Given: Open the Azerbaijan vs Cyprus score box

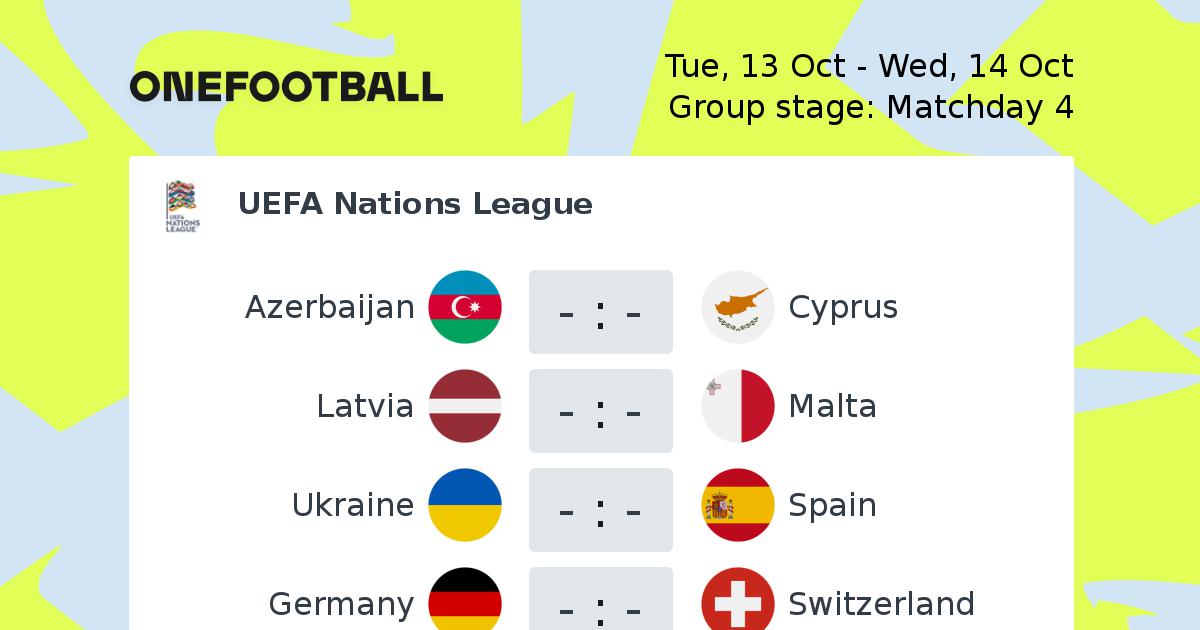Looking at the screenshot, I should click(x=601, y=312).
